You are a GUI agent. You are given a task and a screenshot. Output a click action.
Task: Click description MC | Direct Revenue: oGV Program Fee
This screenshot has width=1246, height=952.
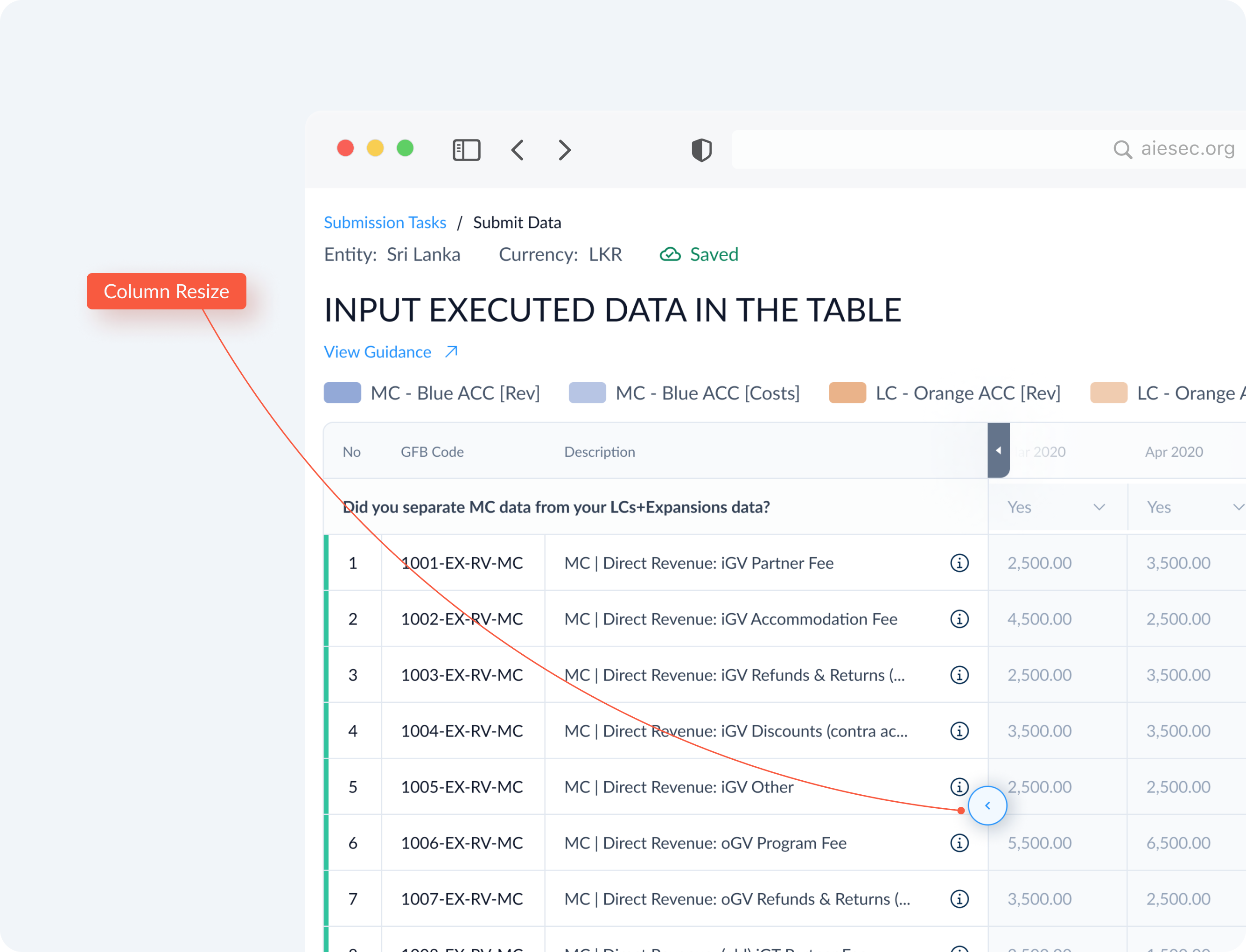[705, 843]
